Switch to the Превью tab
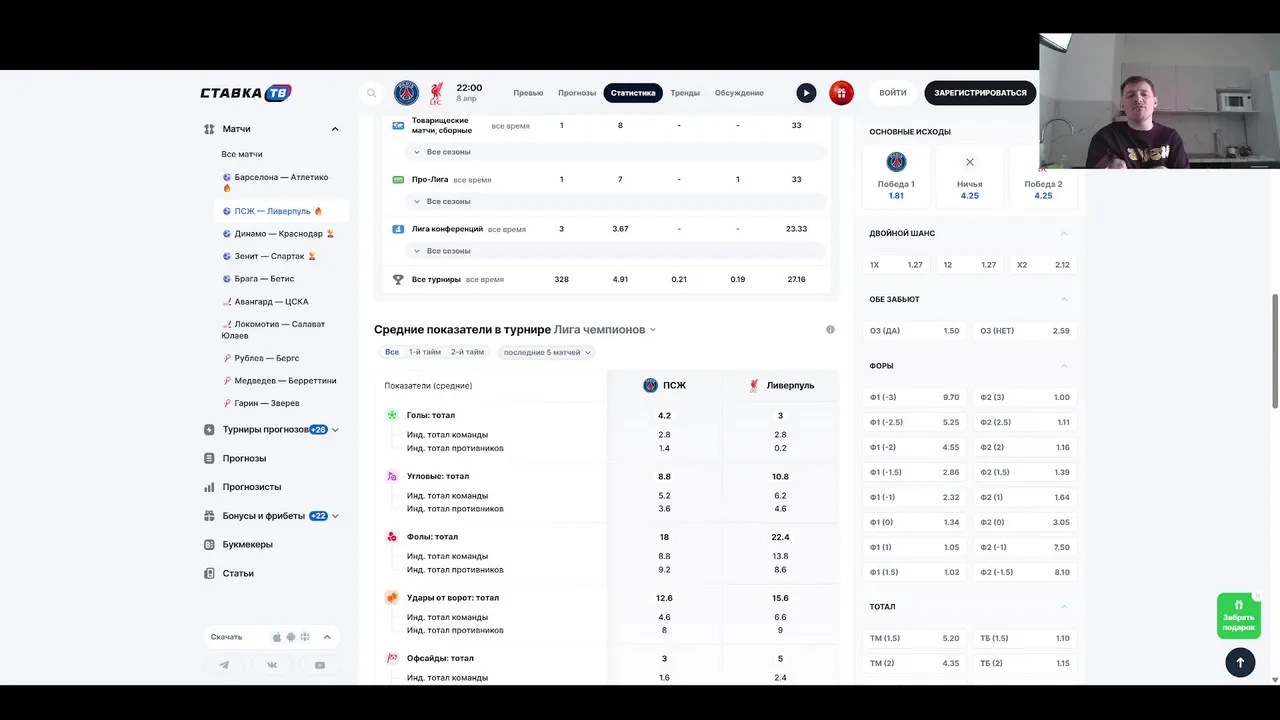The height and width of the screenshot is (720, 1280). pos(528,93)
